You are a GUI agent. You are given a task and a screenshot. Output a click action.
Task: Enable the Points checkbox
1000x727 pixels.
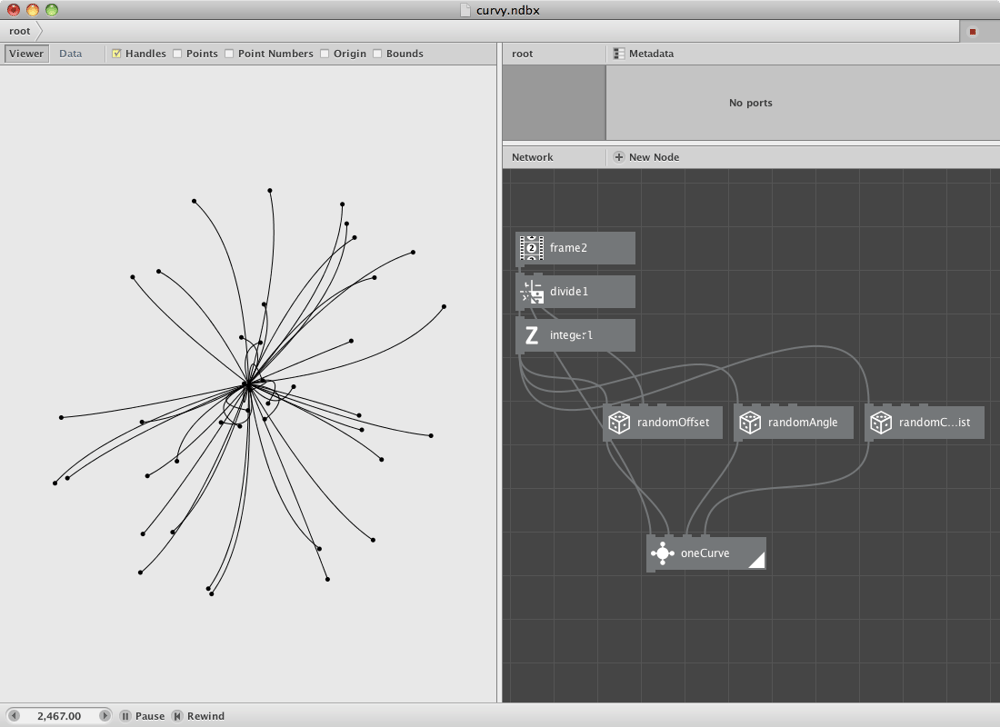[x=178, y=54]
